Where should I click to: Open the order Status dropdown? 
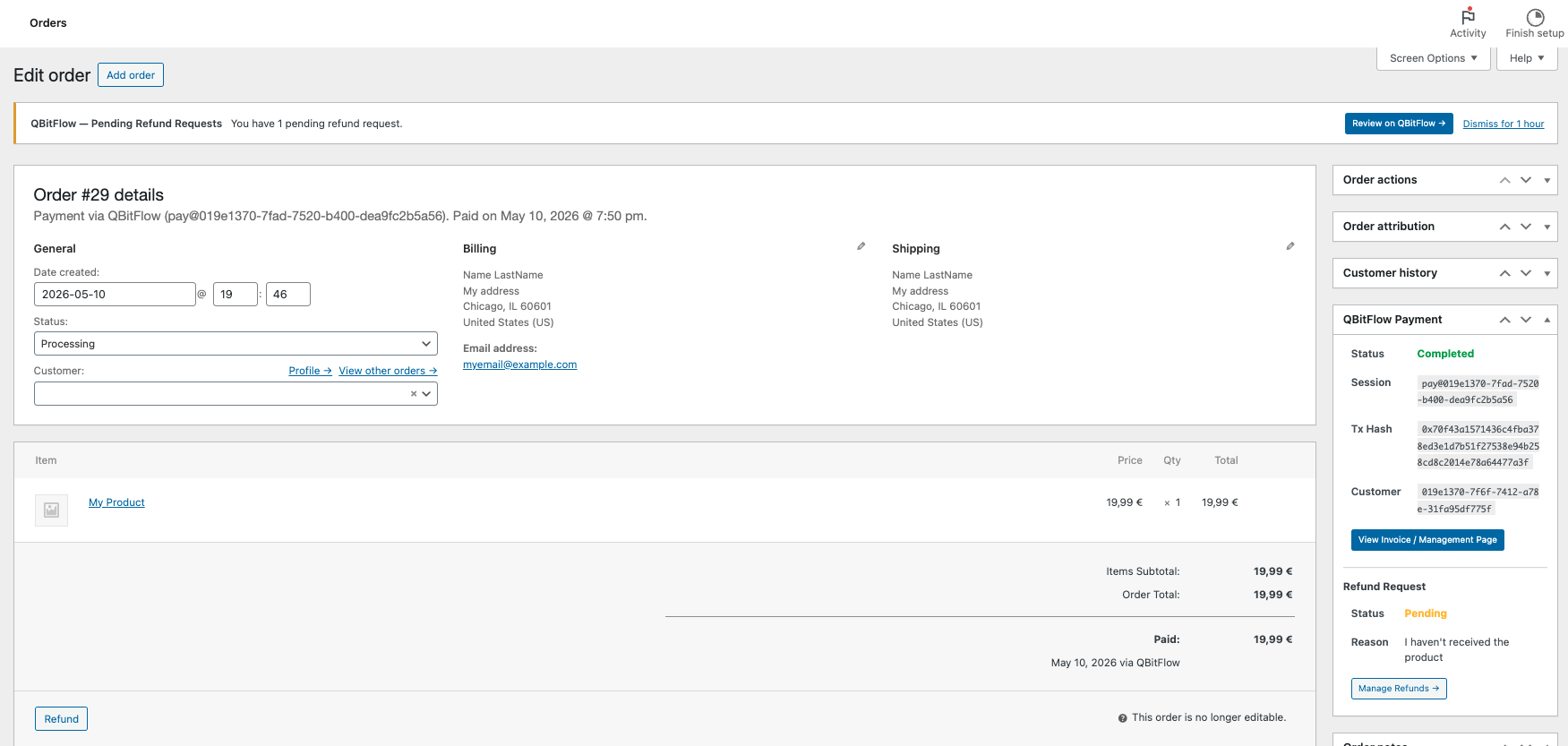[x=236, y=344]
